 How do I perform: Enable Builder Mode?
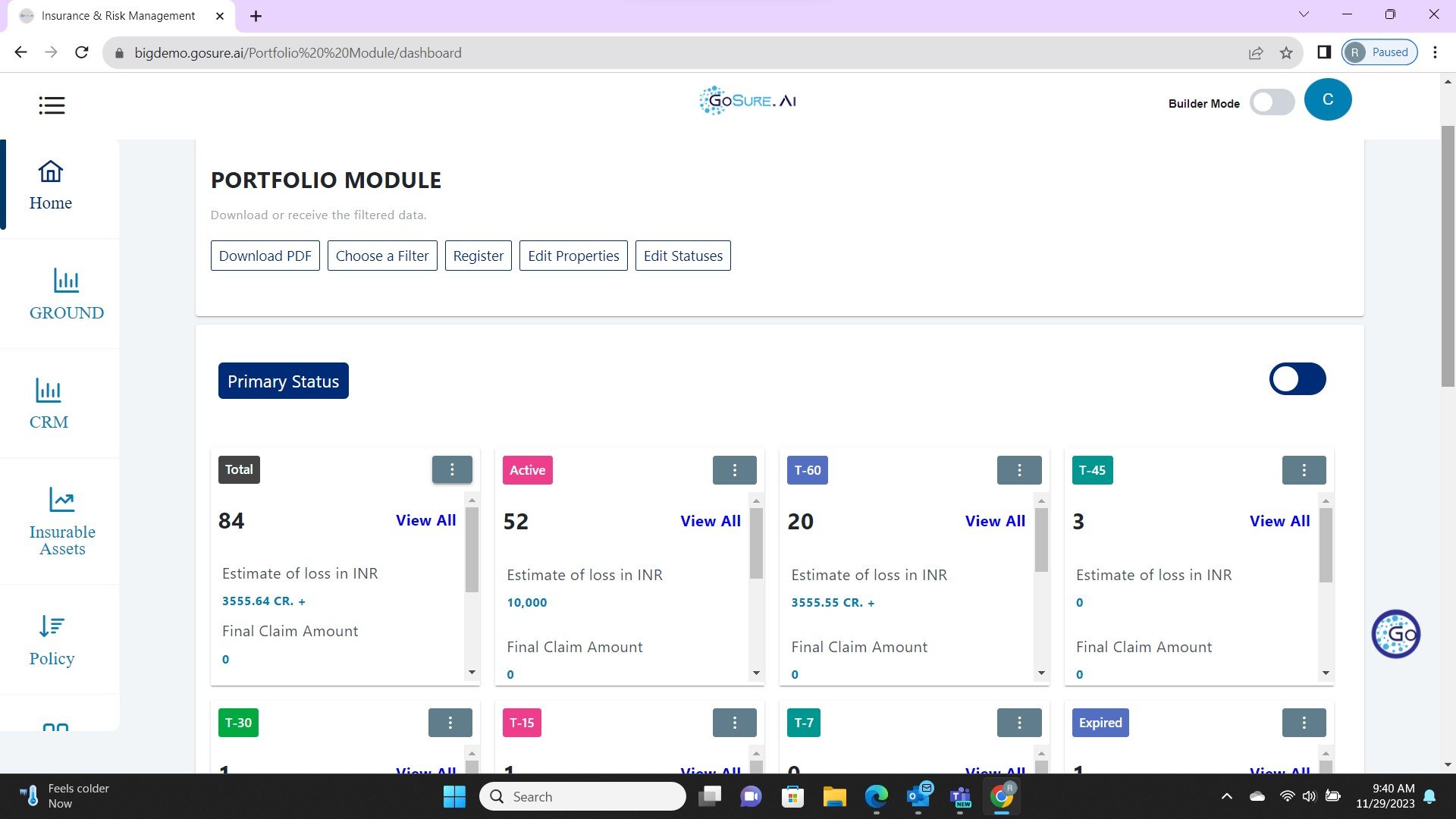tap(1272, 102)
